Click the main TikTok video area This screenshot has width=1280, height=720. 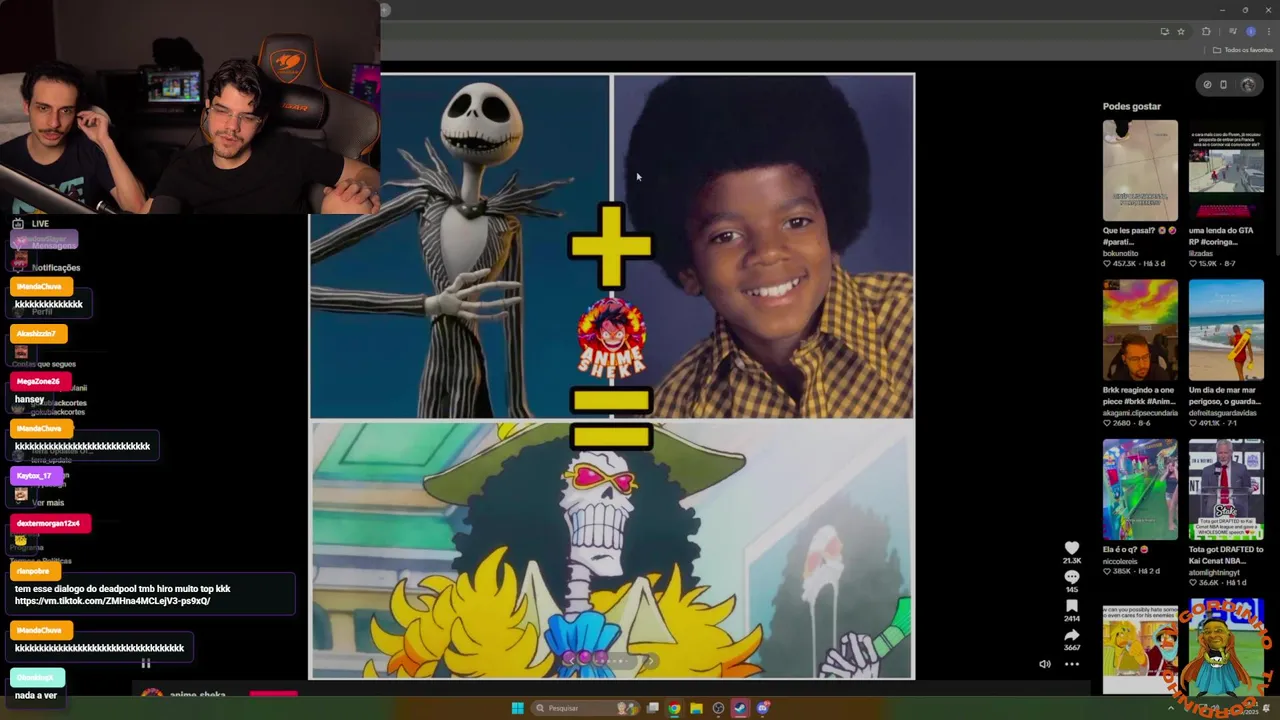(612, 377)
